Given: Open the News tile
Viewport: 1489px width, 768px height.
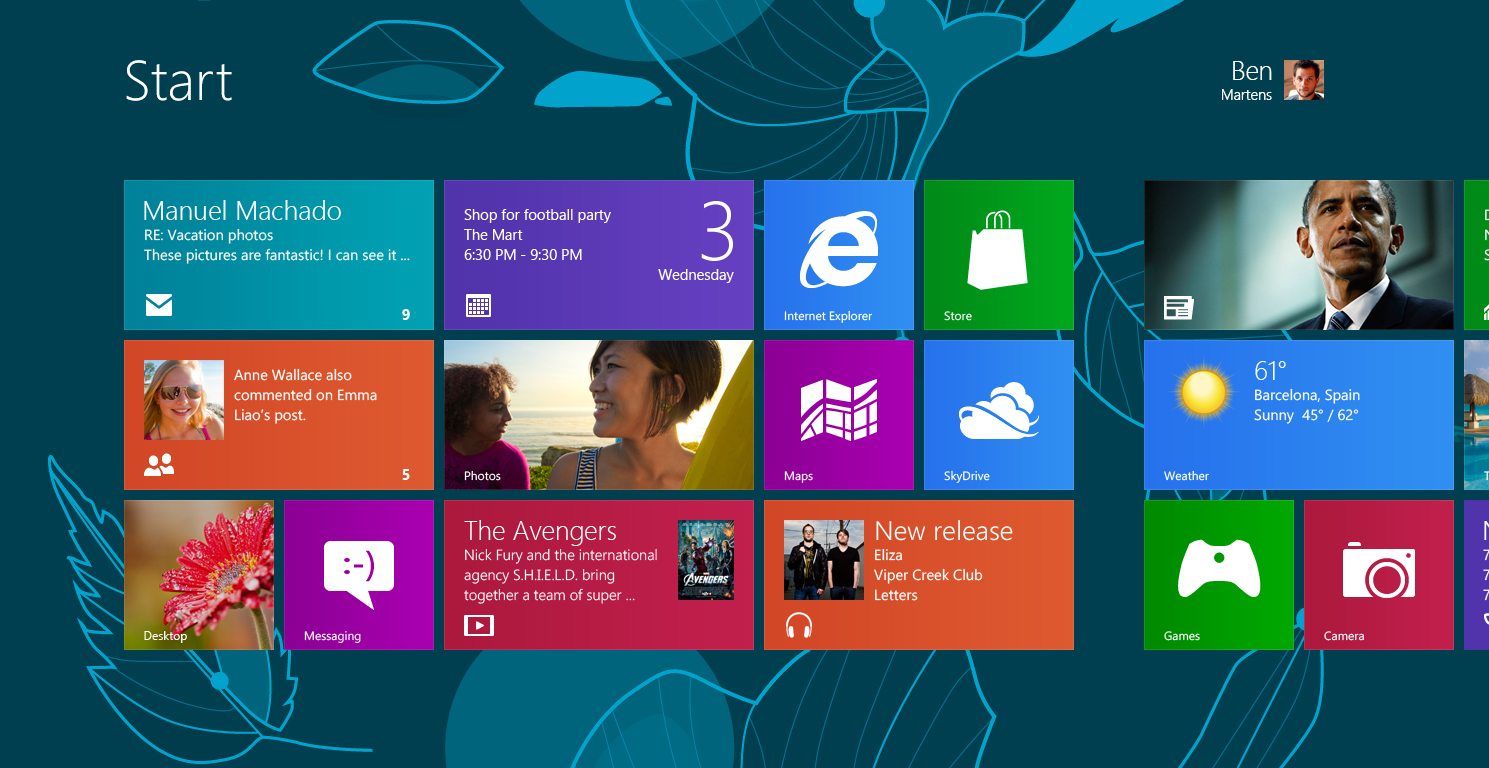Looking at the screenshot, I should [1298, 254].
